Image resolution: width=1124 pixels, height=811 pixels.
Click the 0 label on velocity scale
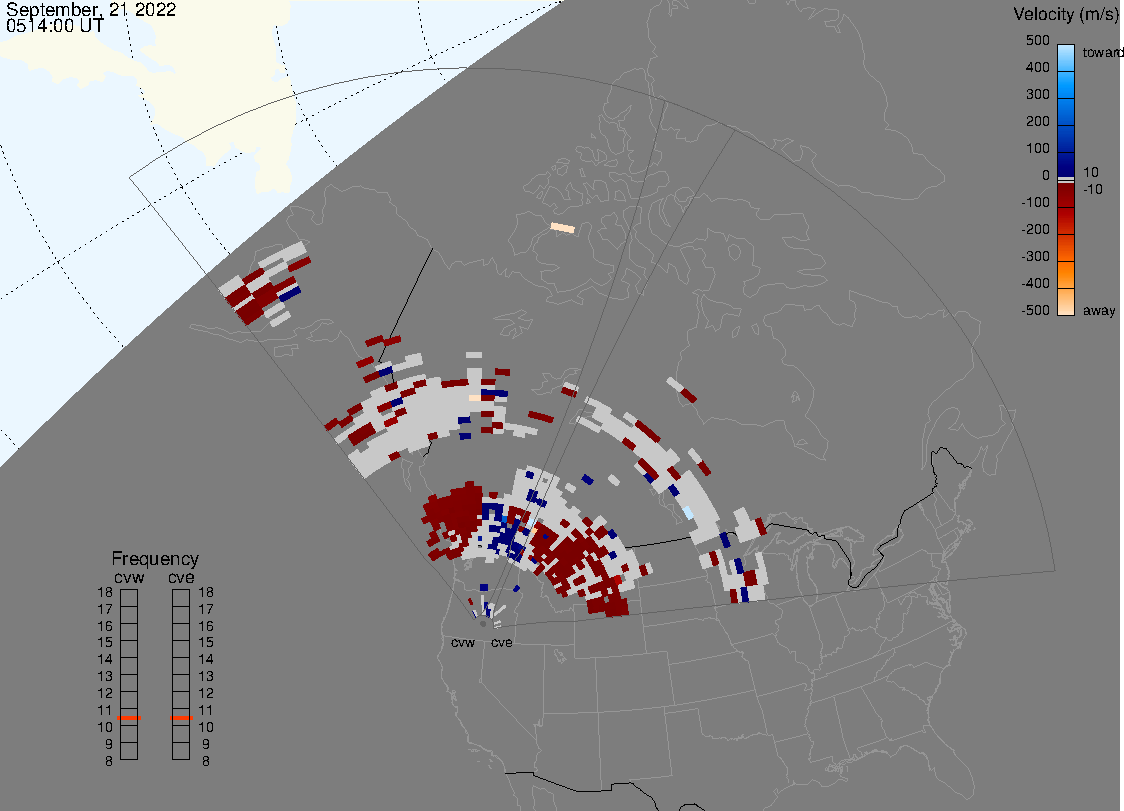1046,176
